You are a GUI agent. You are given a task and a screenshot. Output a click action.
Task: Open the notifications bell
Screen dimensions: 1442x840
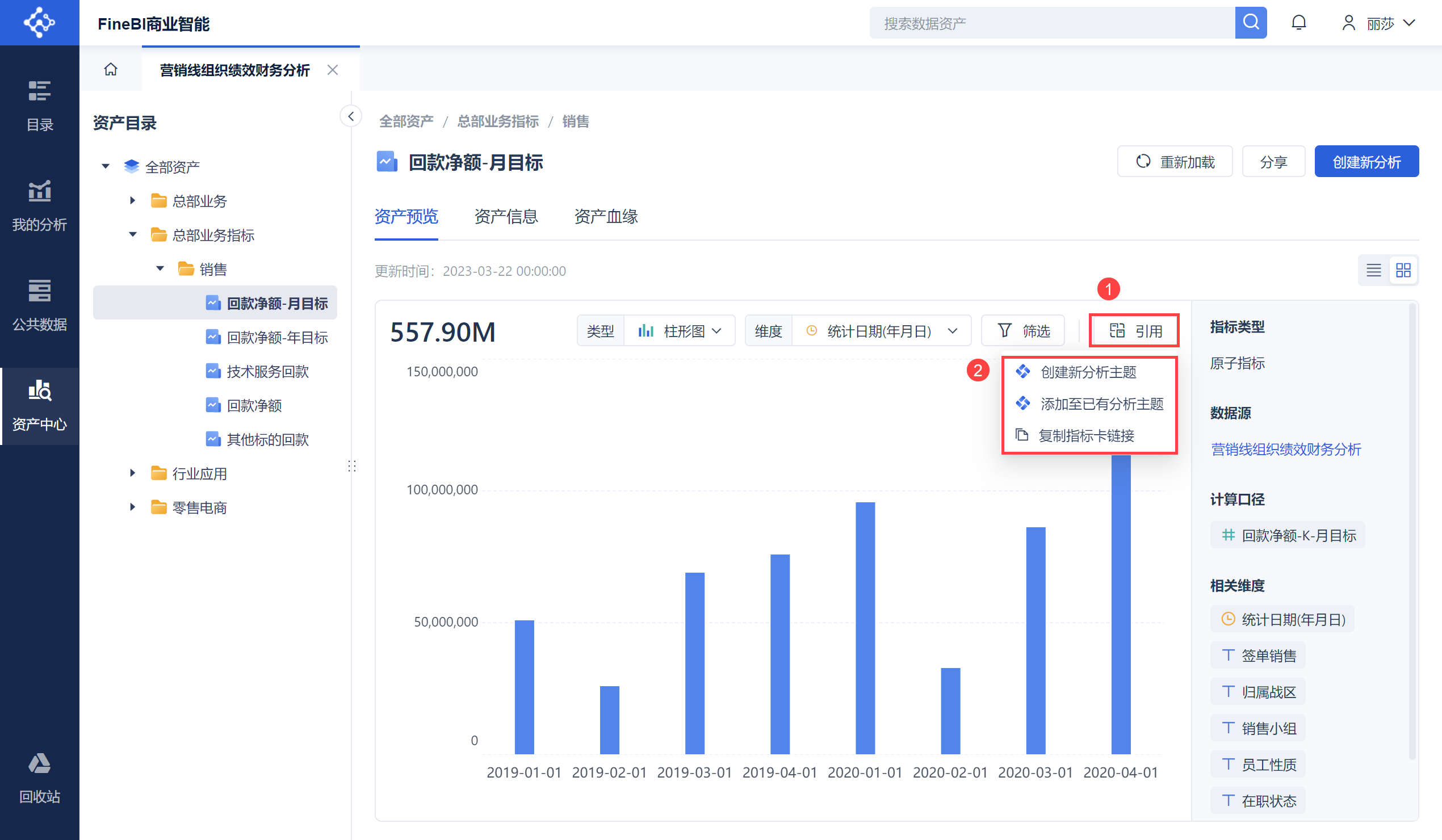pos(1299,23)
